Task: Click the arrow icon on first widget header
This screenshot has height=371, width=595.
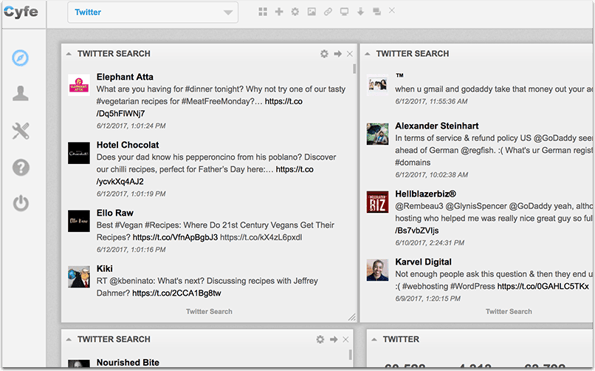Action: (338, 54)
